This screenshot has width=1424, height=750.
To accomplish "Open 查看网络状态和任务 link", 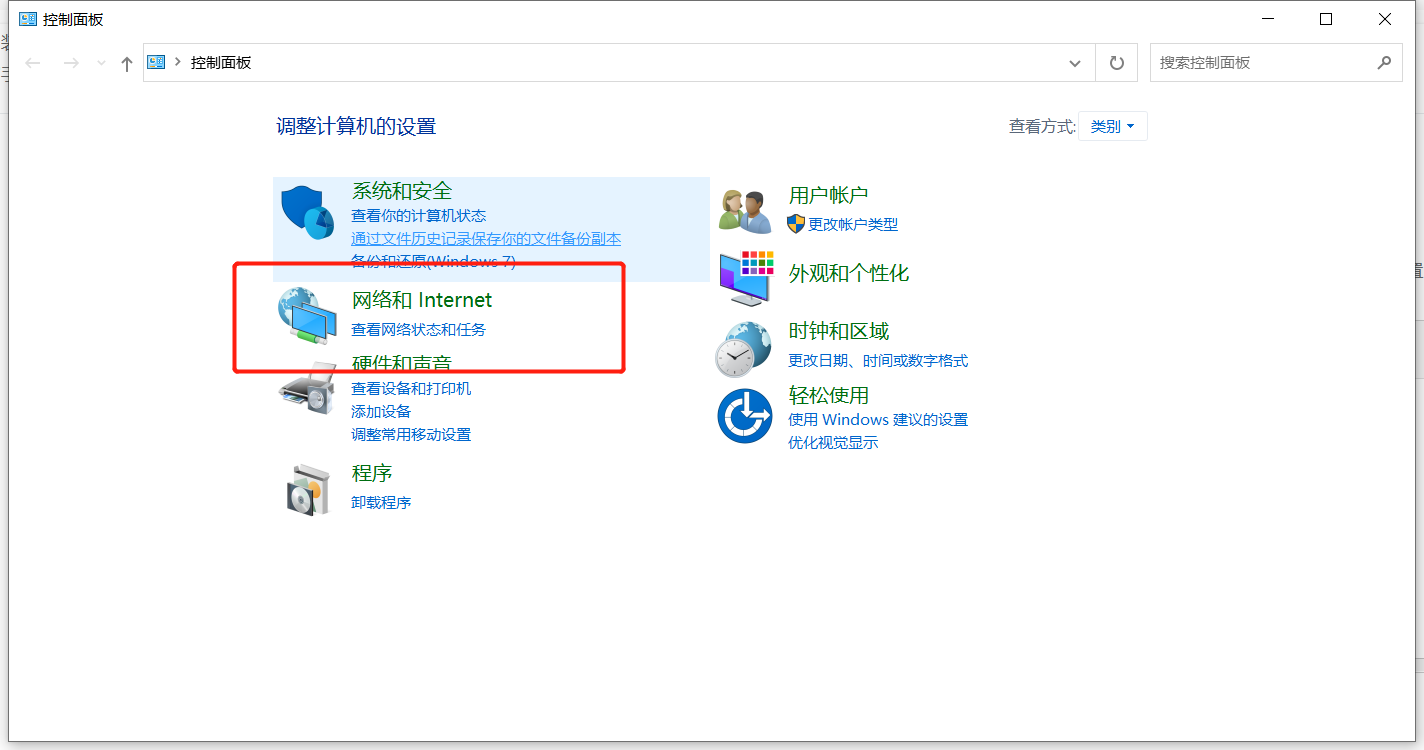I will tap(418, 329).
